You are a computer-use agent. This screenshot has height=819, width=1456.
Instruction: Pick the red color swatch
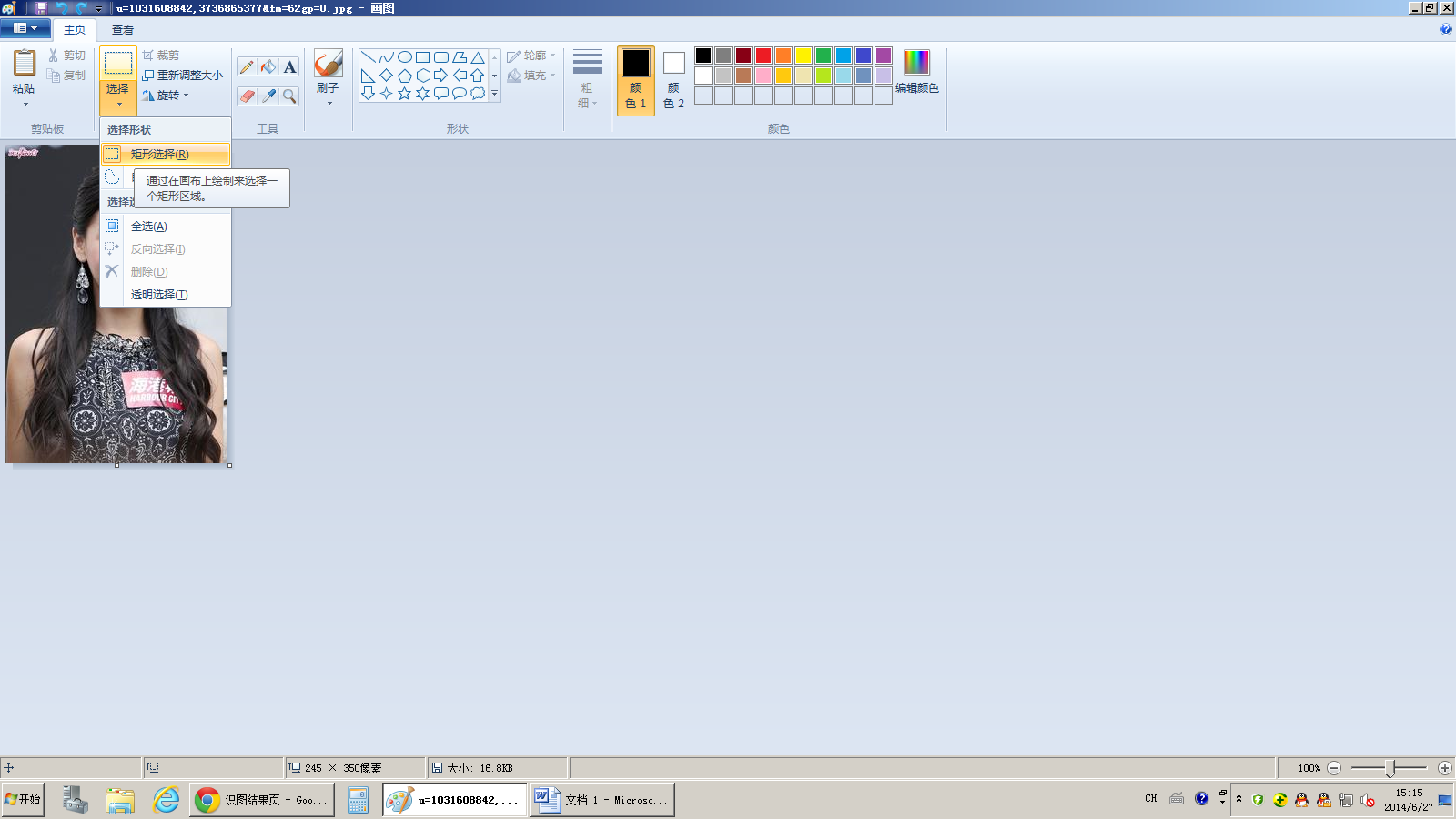pos(763,56)
